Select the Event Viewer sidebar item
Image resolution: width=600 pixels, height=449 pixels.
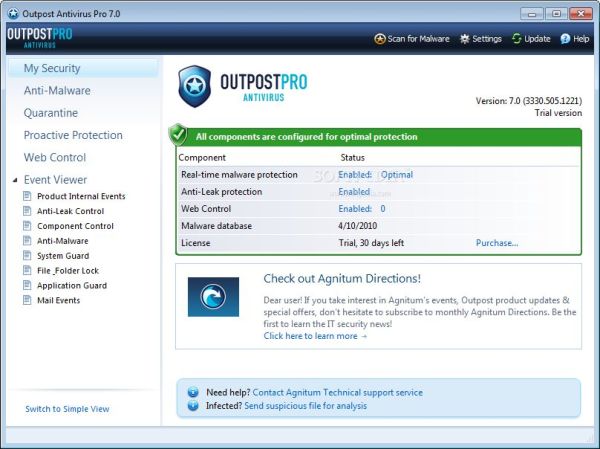[x=55, y=180]
